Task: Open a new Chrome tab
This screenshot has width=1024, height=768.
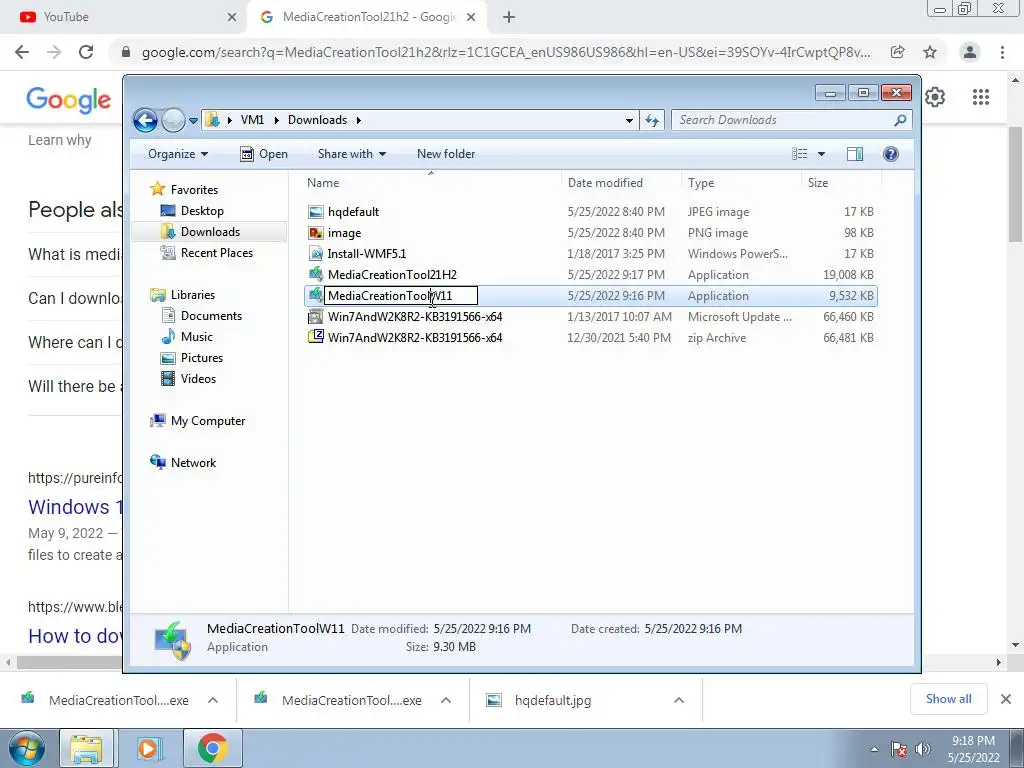Action: [509, 17]
